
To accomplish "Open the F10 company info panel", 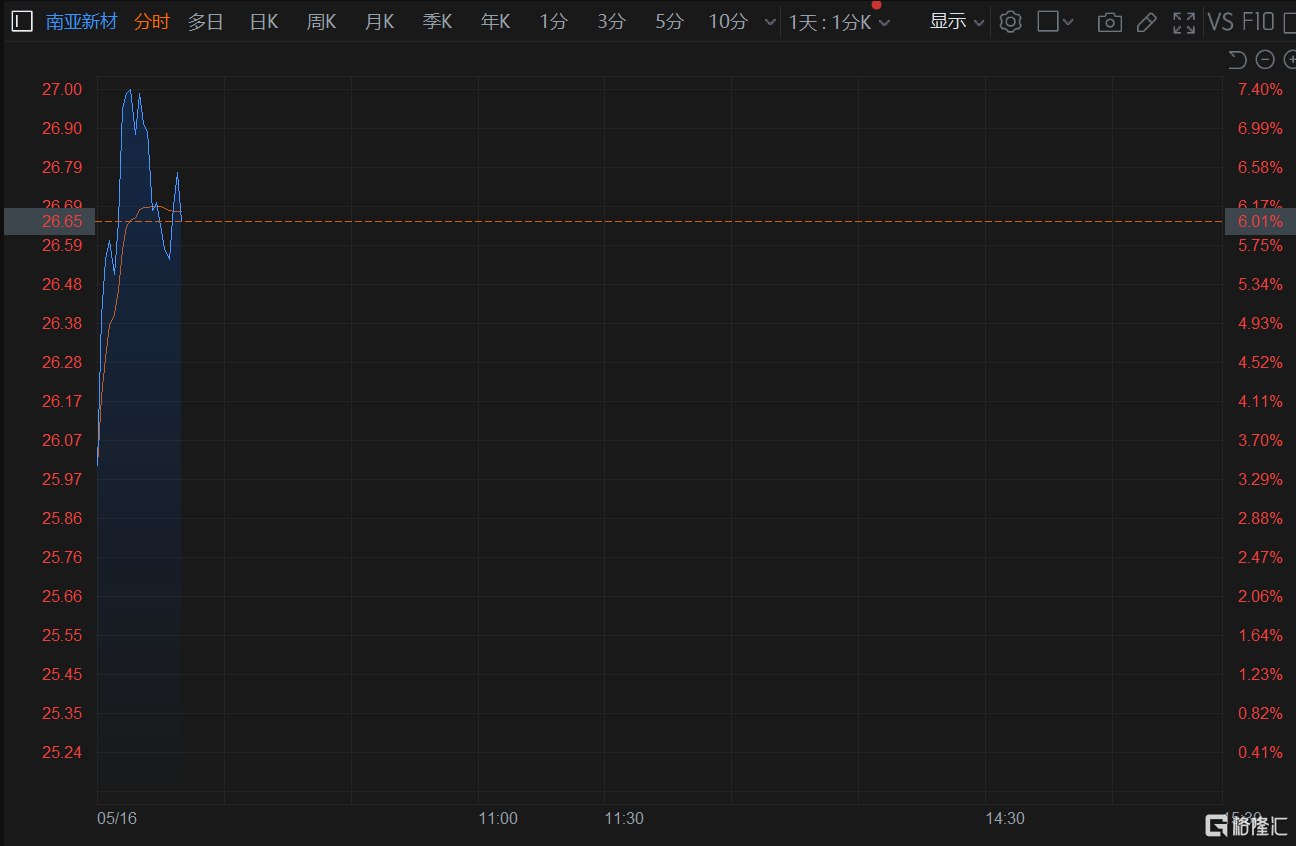I will coord(1257,21).
